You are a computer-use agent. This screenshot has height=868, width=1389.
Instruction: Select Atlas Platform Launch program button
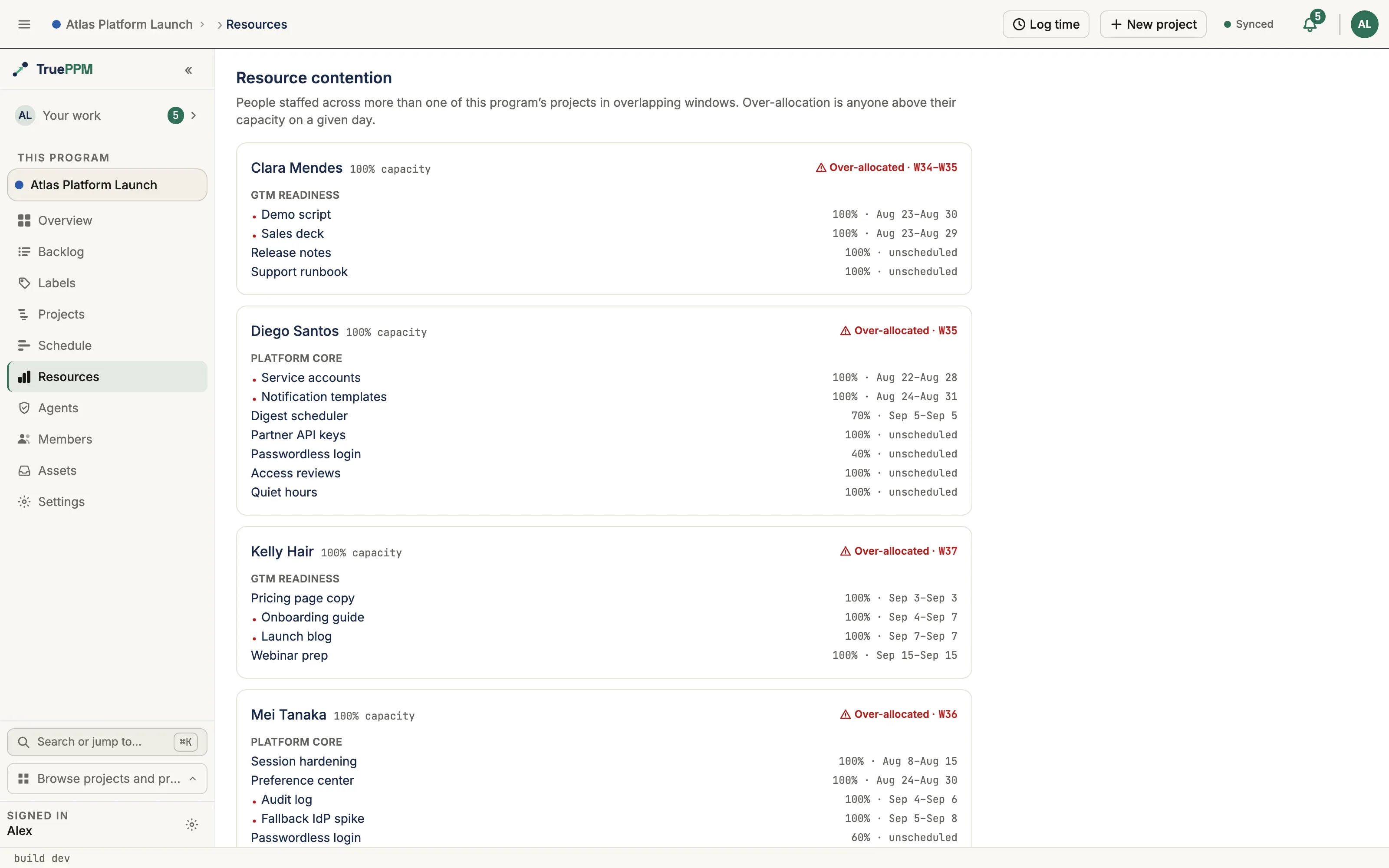point(107,185)
